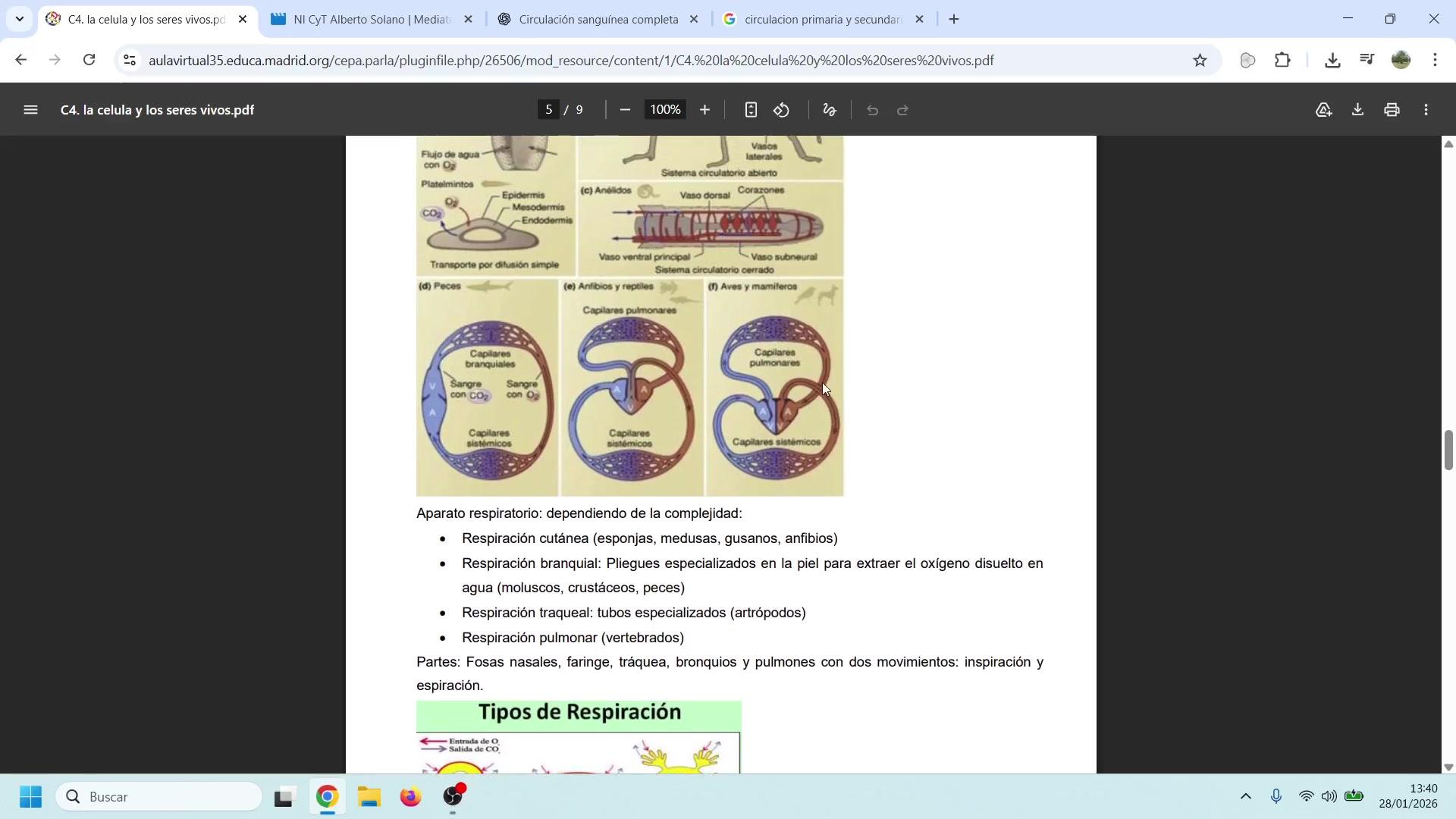Reload the current page

(x=89, y=60)
